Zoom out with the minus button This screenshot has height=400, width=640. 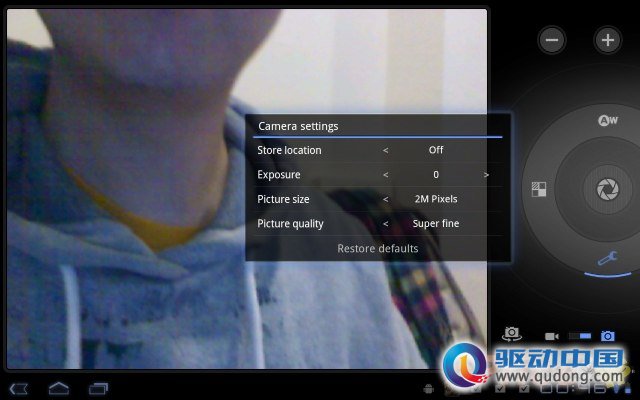coord(552,40)
